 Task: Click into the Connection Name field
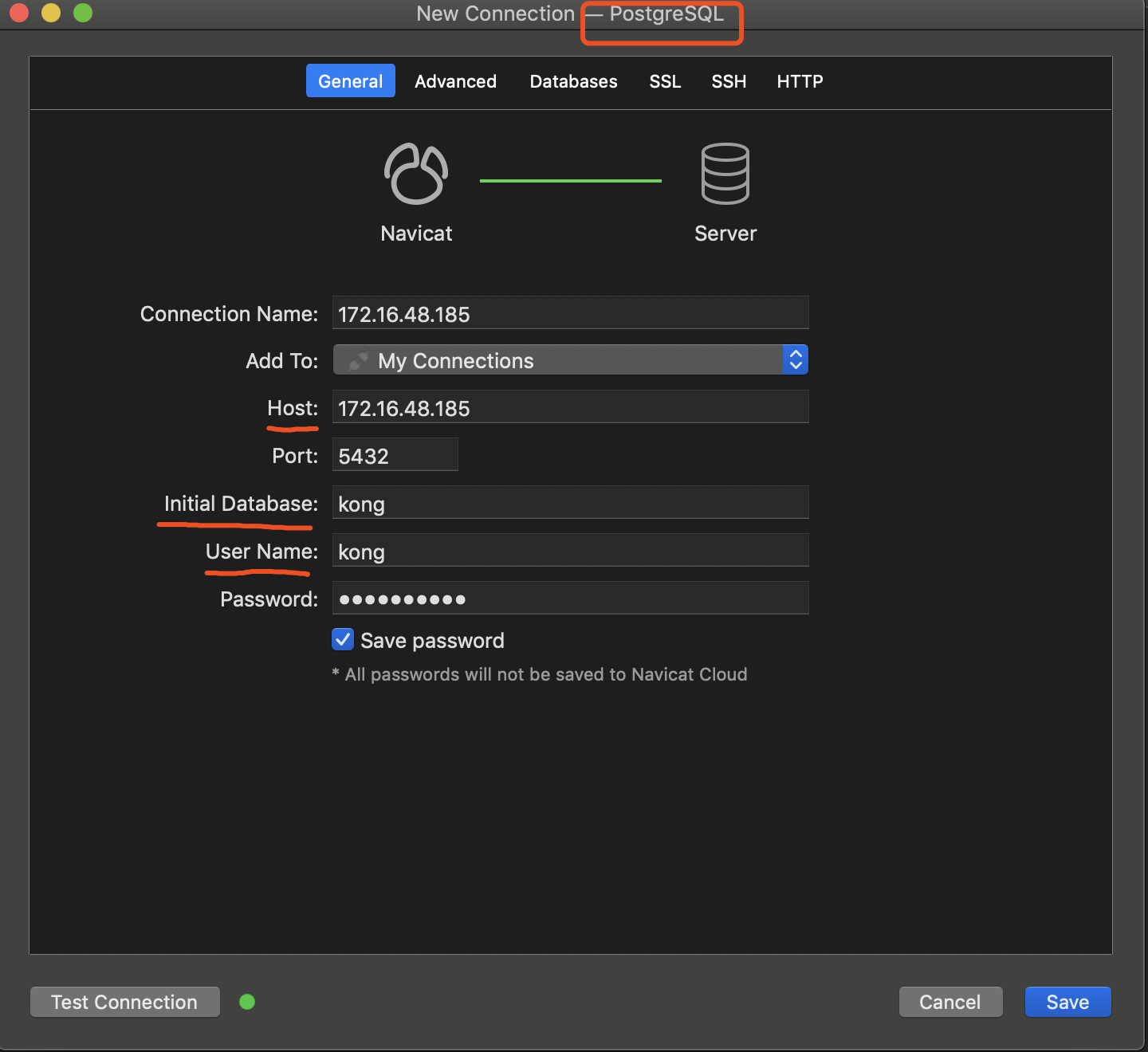(571, 312)
